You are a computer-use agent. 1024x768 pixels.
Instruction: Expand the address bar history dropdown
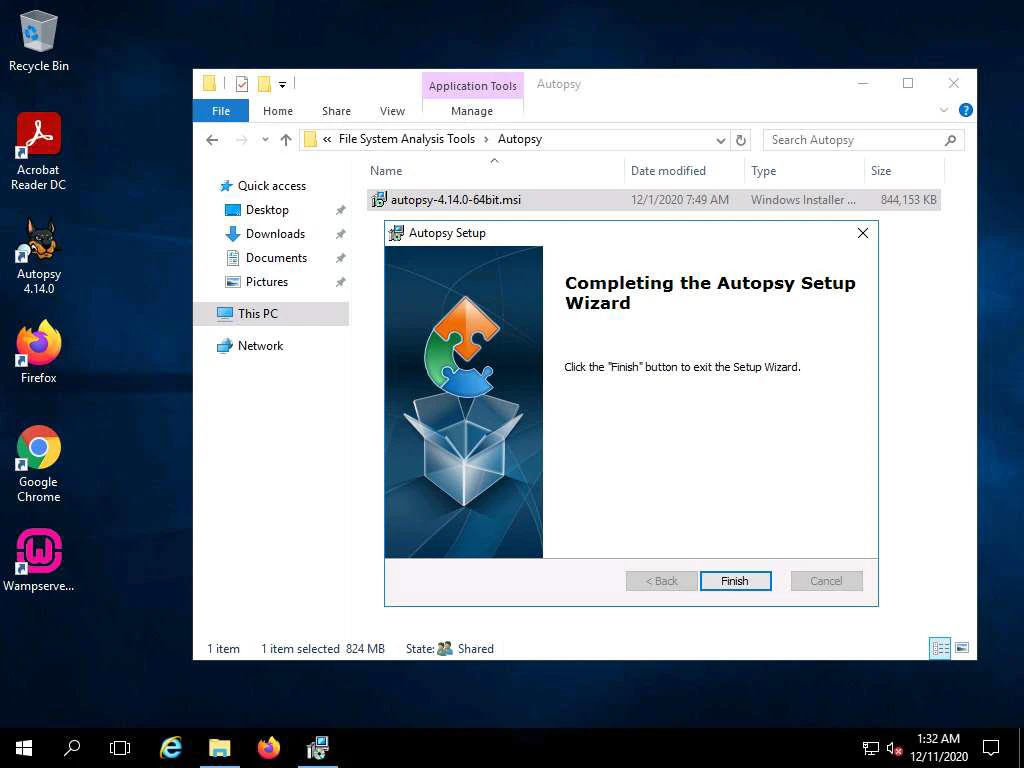720,140
